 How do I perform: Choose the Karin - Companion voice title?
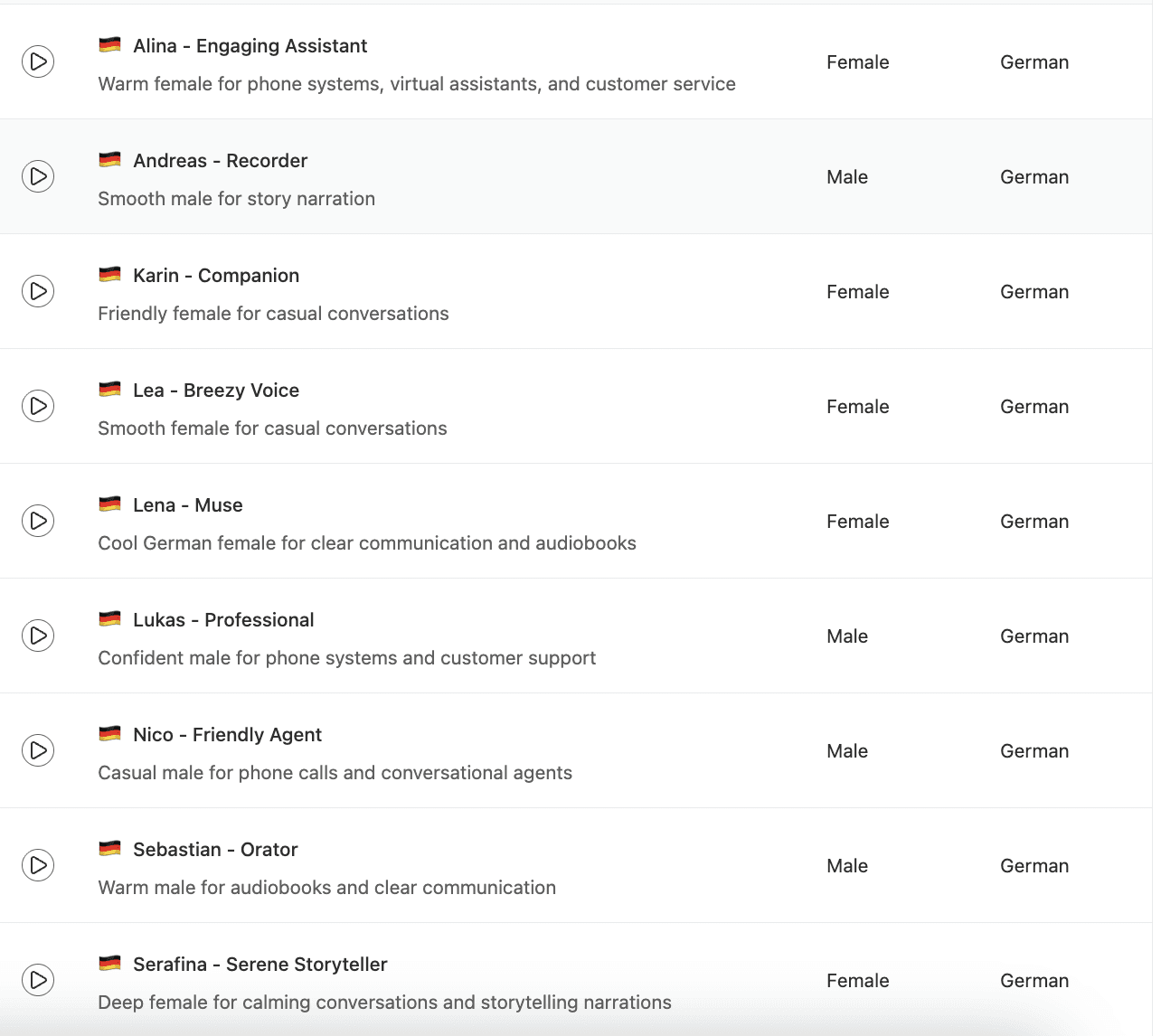coord(216,276)
